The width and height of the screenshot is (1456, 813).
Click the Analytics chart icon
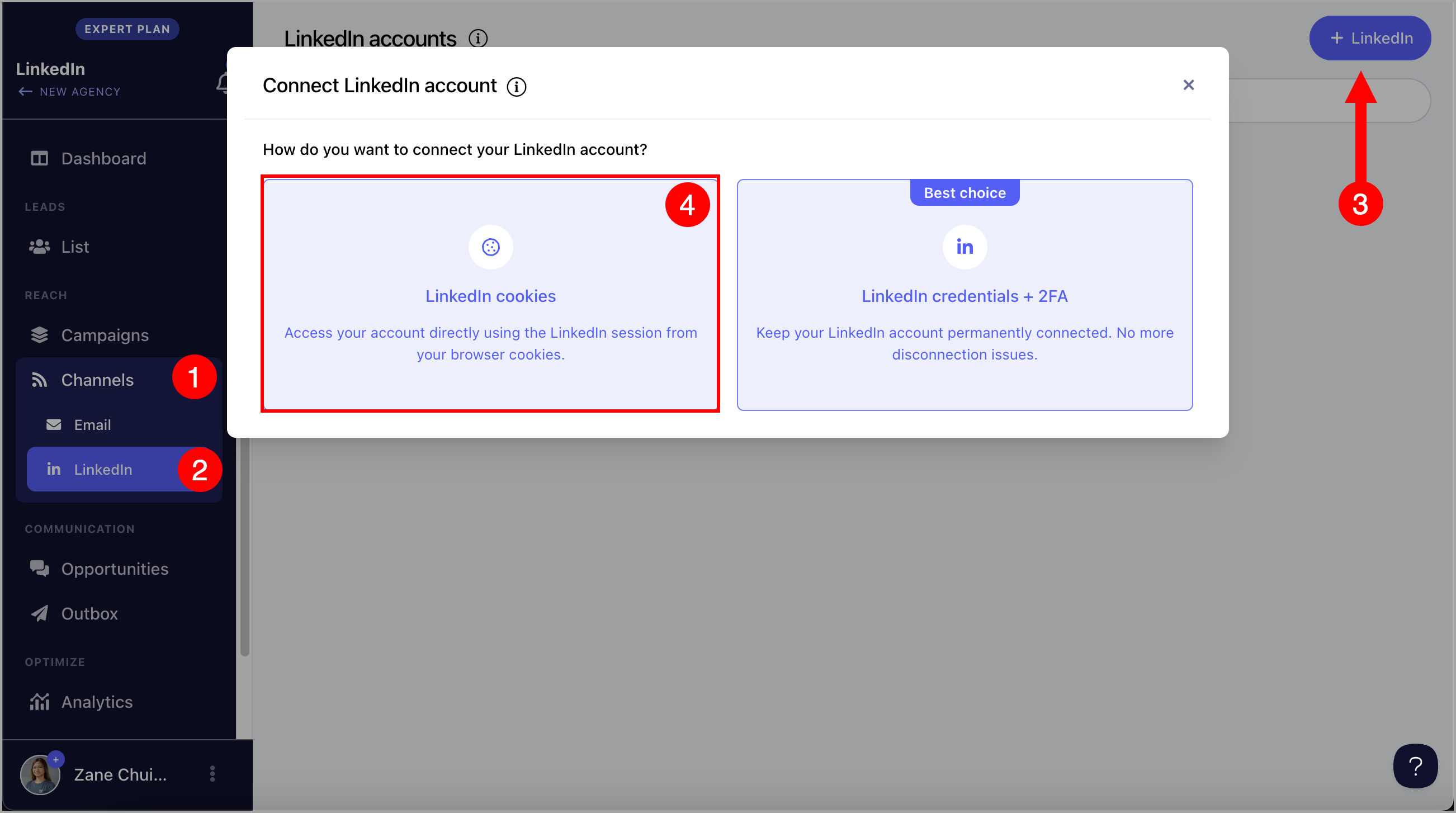pyautogui.click(x=40, y=702)
